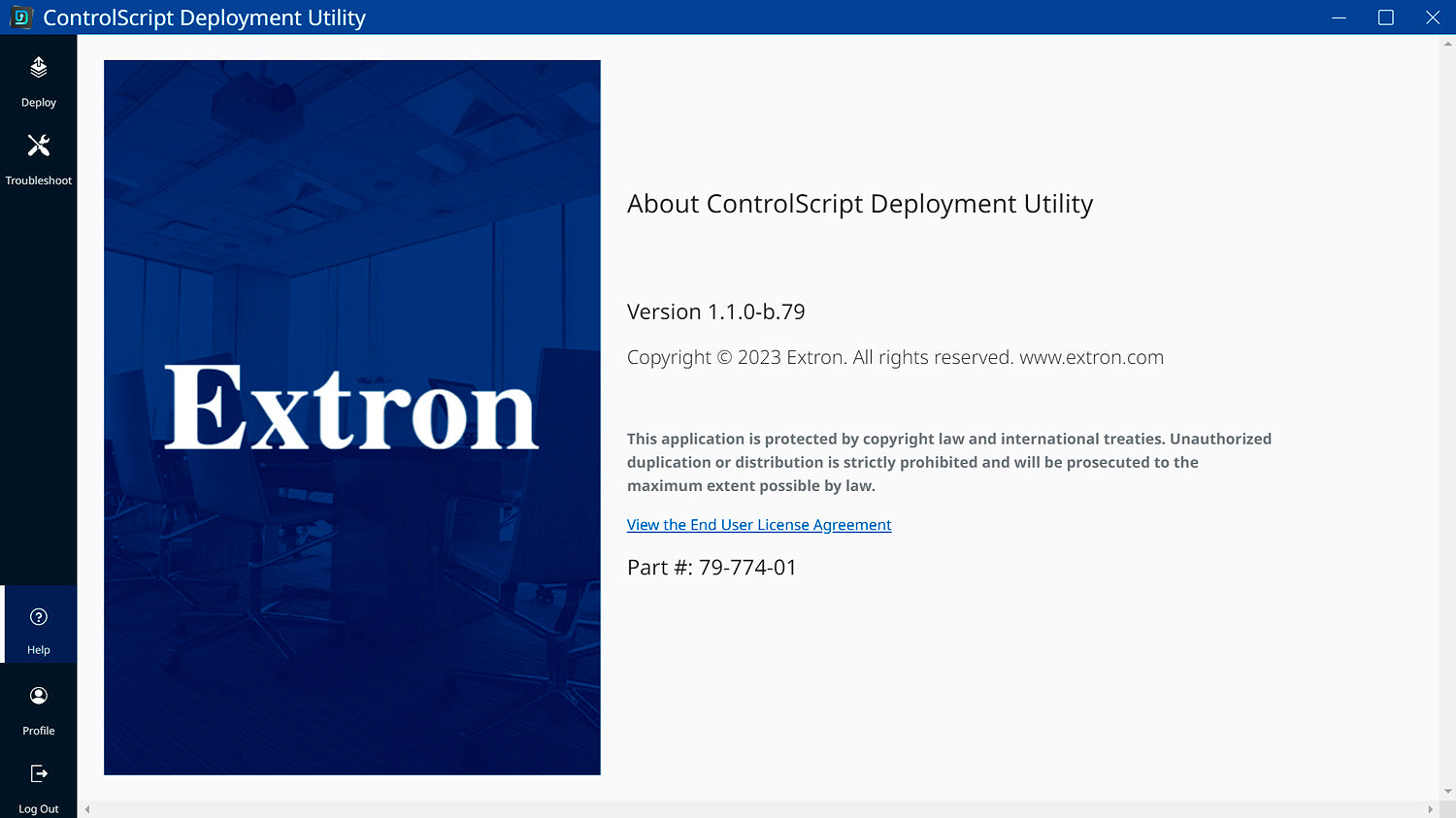Image resolution: width=1456 pixels, height=818 pixels.
Task: Maximize the ControlScript Deployment Utility window
Action: click(1386, 17)
